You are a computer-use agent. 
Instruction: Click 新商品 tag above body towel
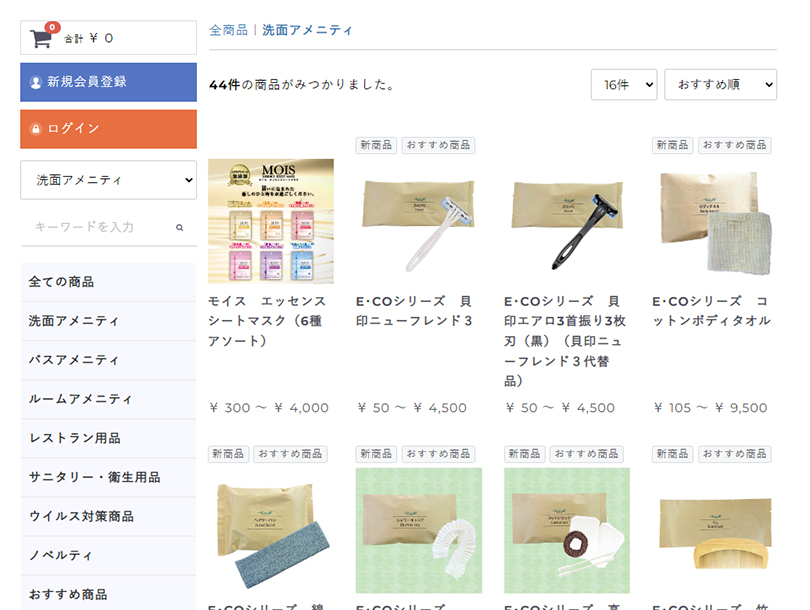(673, 145)
